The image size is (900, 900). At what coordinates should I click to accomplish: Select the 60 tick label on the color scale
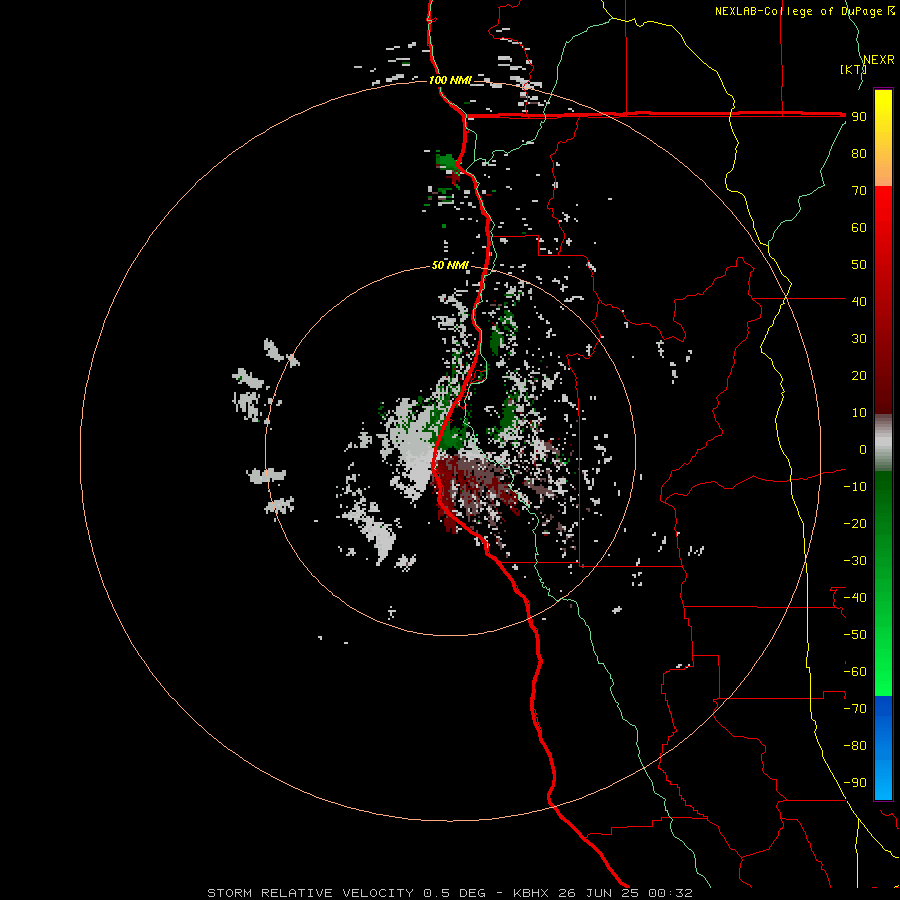point(859,228)
